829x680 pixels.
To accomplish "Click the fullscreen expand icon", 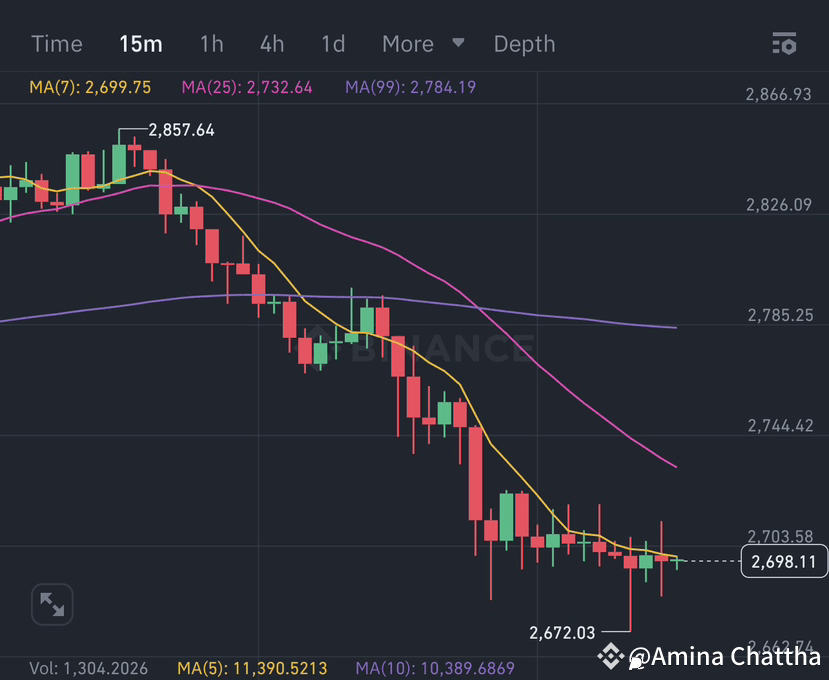I will pyautogui.click(x=51, y=604).
